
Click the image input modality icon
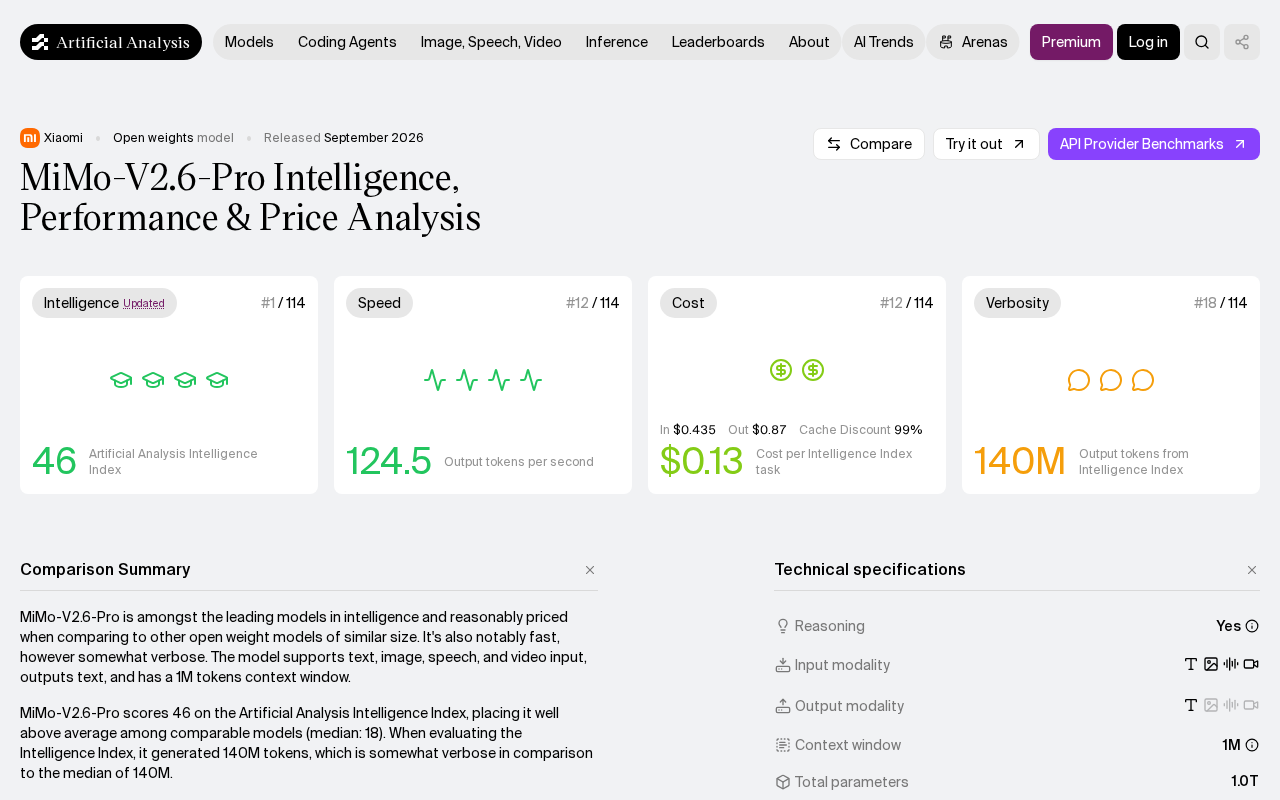point(1211,664)
